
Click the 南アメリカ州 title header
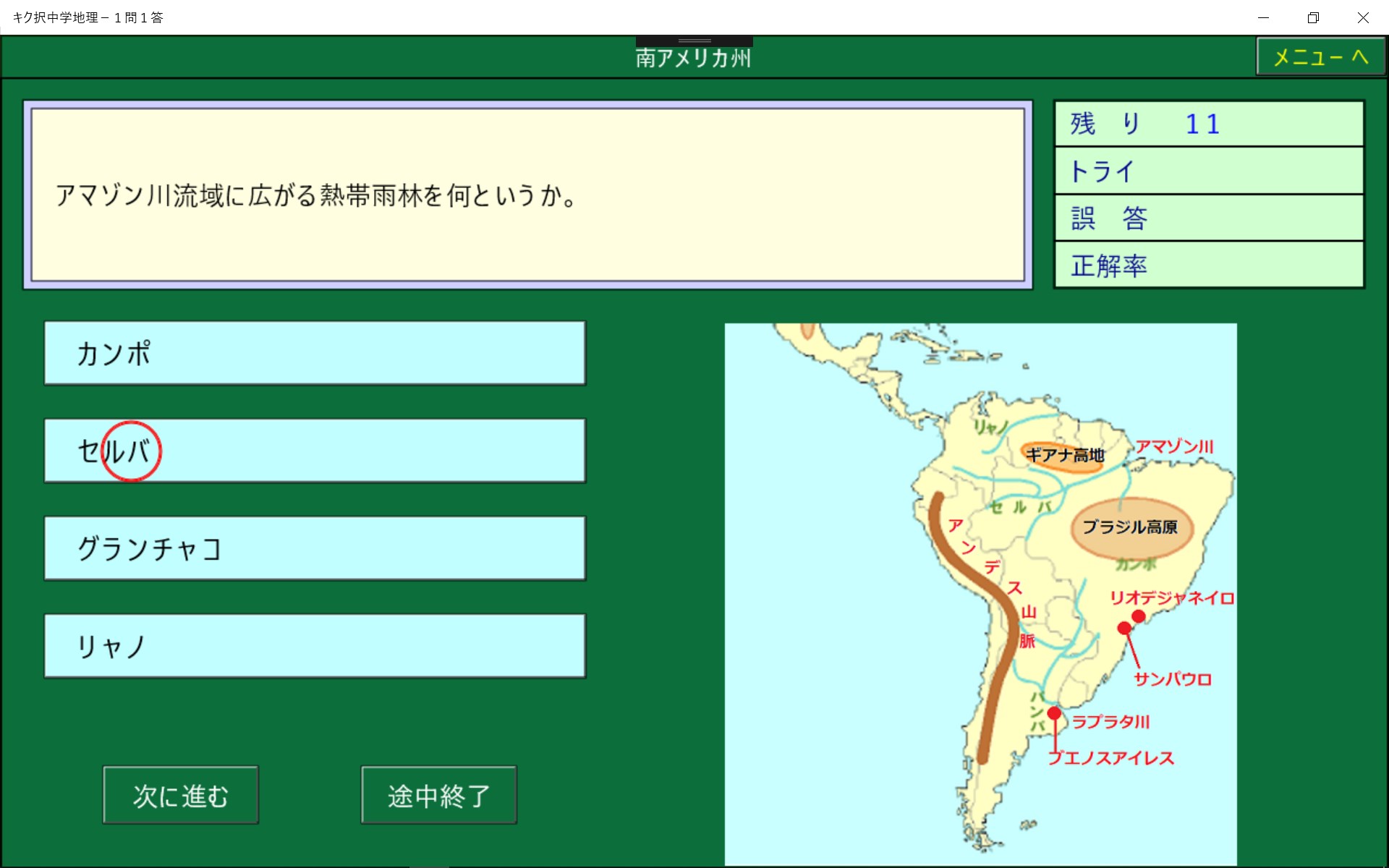(693, 58)
